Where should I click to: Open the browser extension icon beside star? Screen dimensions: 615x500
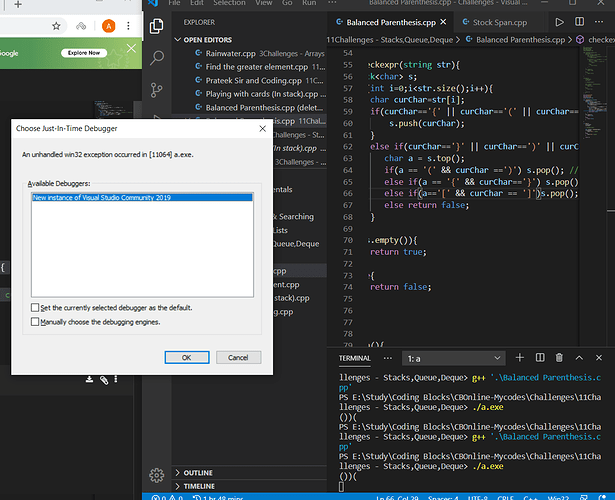point(81,26)
